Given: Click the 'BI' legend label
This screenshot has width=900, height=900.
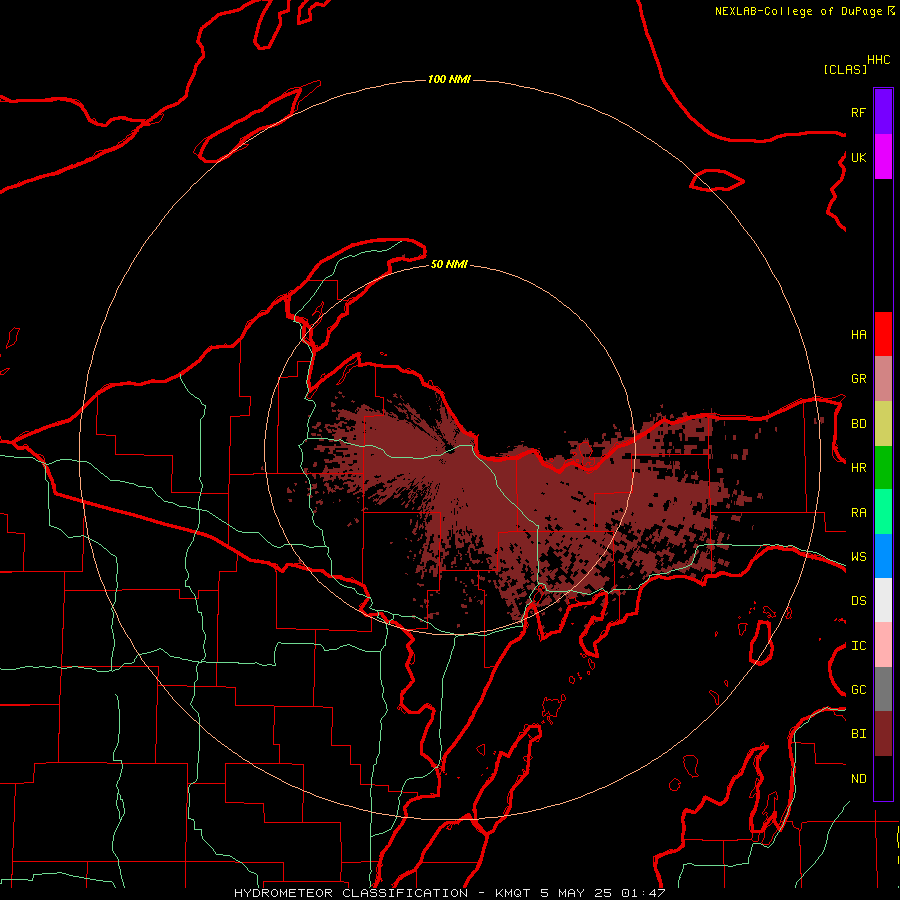Looking at the screenshot, I should tap(859, 734).
